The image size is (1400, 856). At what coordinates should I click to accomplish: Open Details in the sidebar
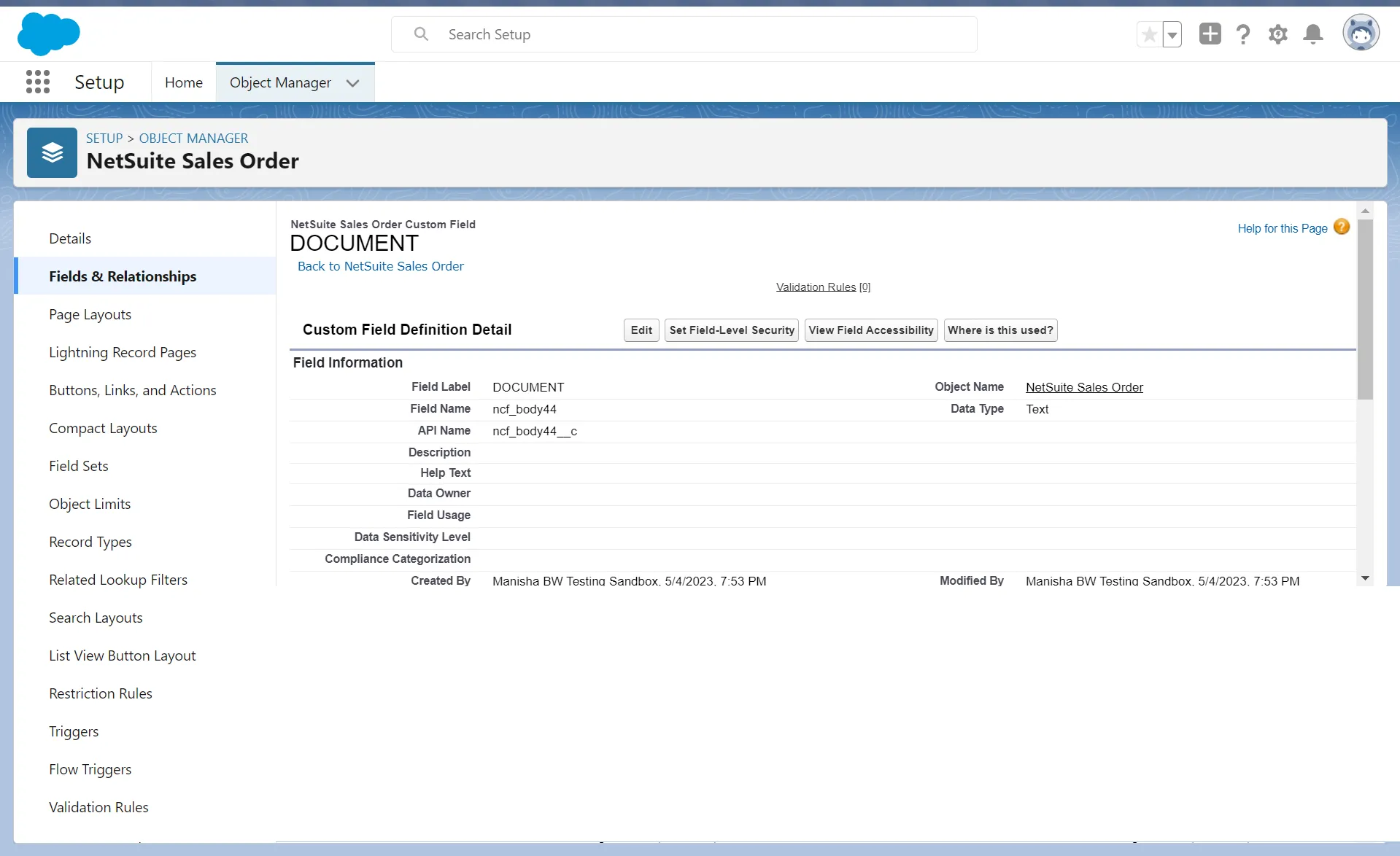[70, 238]
